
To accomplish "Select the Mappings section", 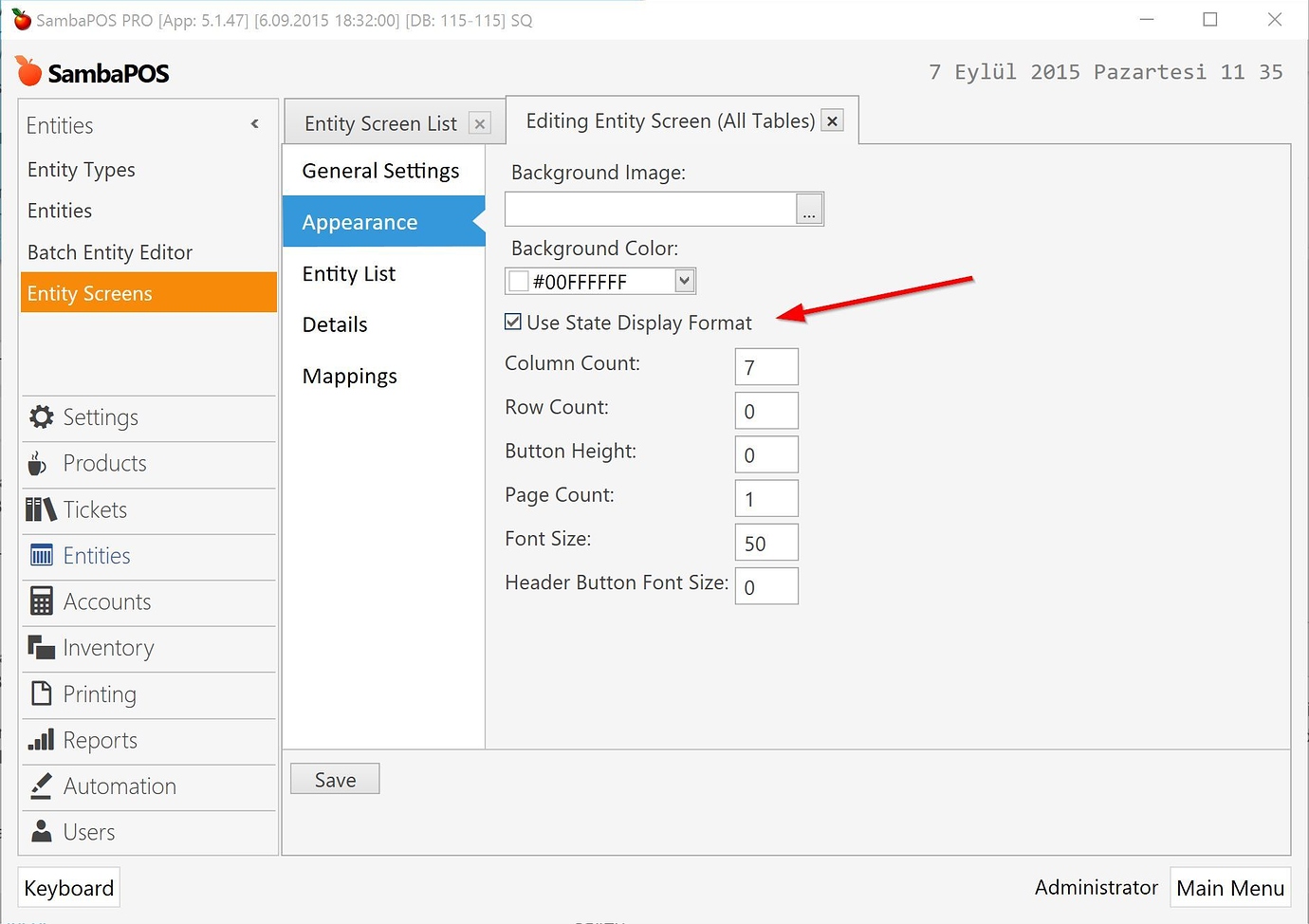I will tap(349, 376).
